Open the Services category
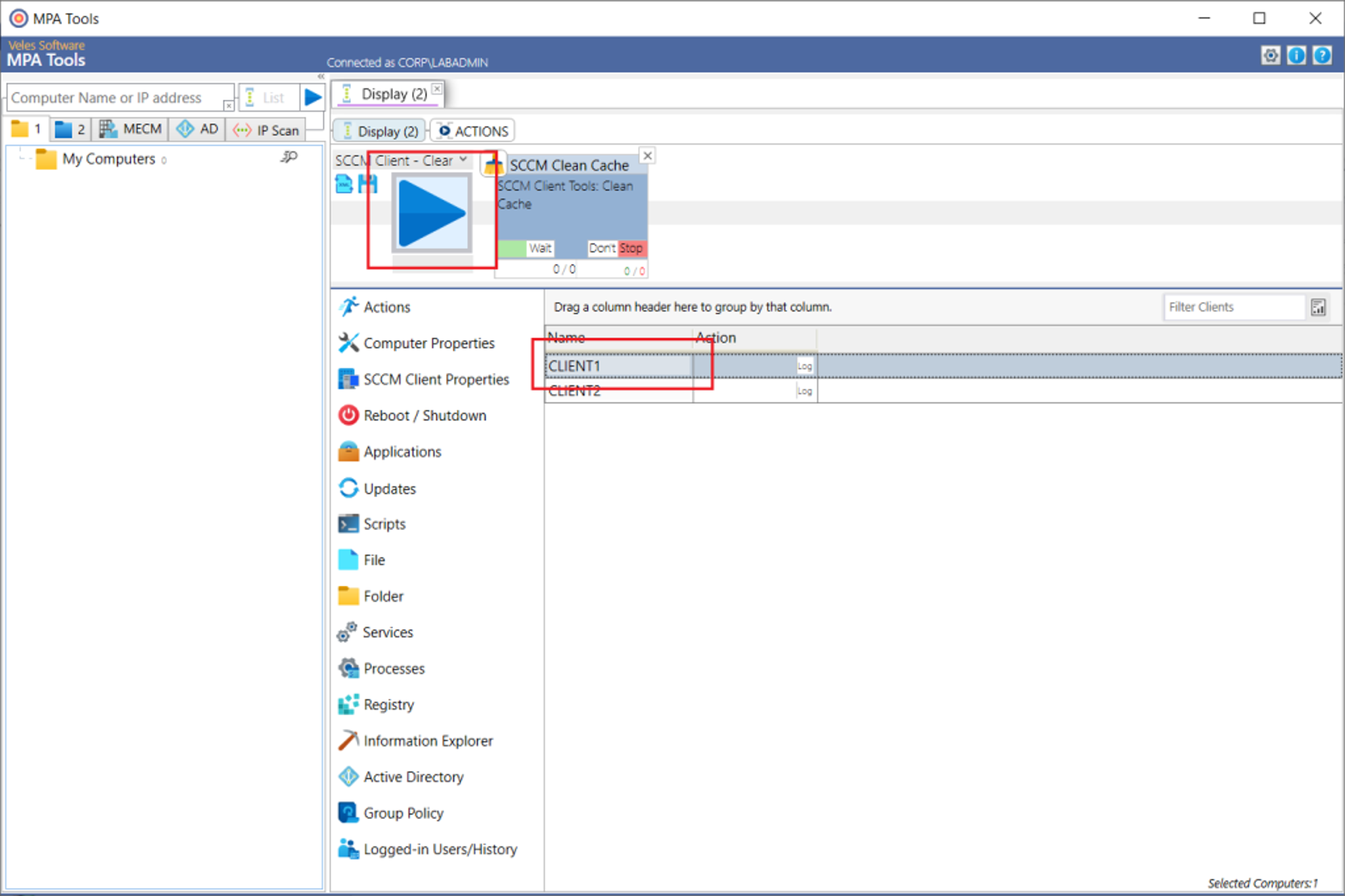This screenshot has height=896, width=1345. [375, 632]
